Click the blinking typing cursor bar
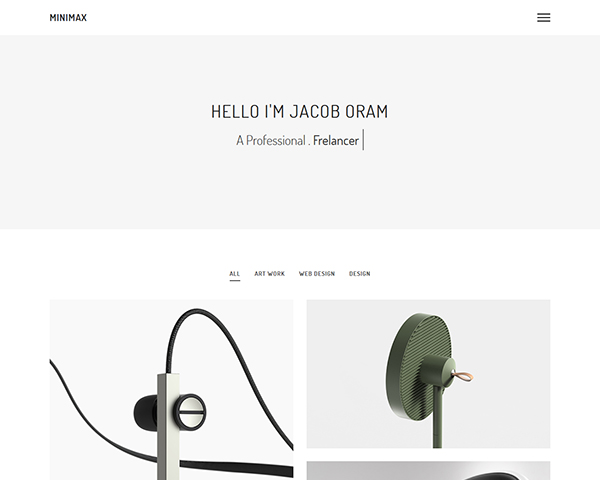 pyautogui.click(x=363, y=140)
